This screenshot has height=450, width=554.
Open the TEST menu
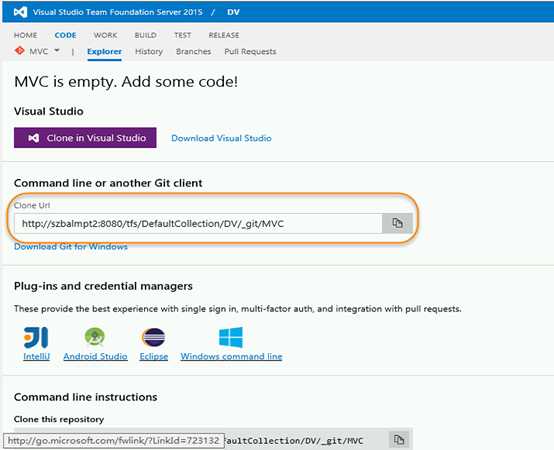[x=182, y=35]
